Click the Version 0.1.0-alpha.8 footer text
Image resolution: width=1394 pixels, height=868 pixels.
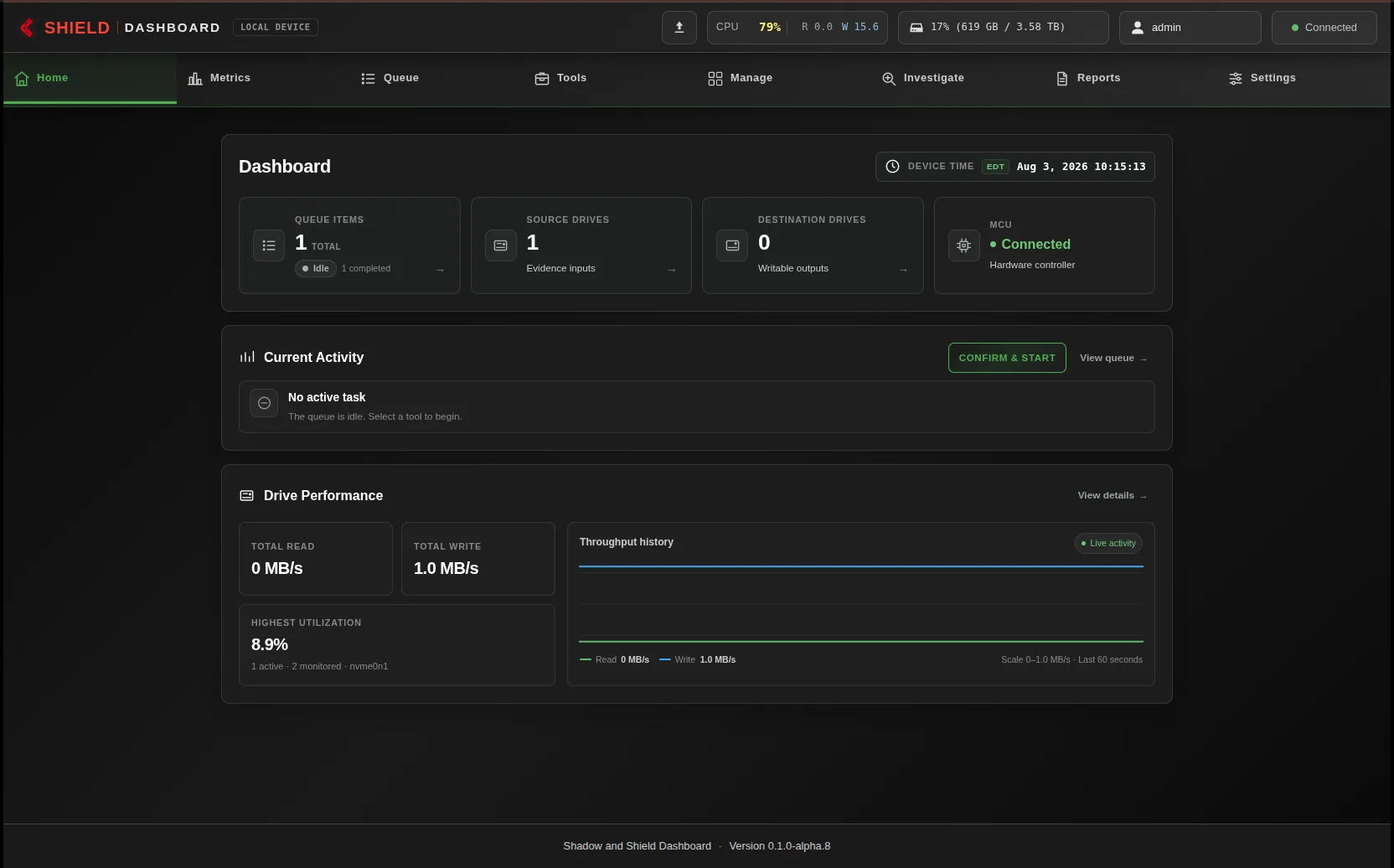pyautogui.click(x=780, y=846)
